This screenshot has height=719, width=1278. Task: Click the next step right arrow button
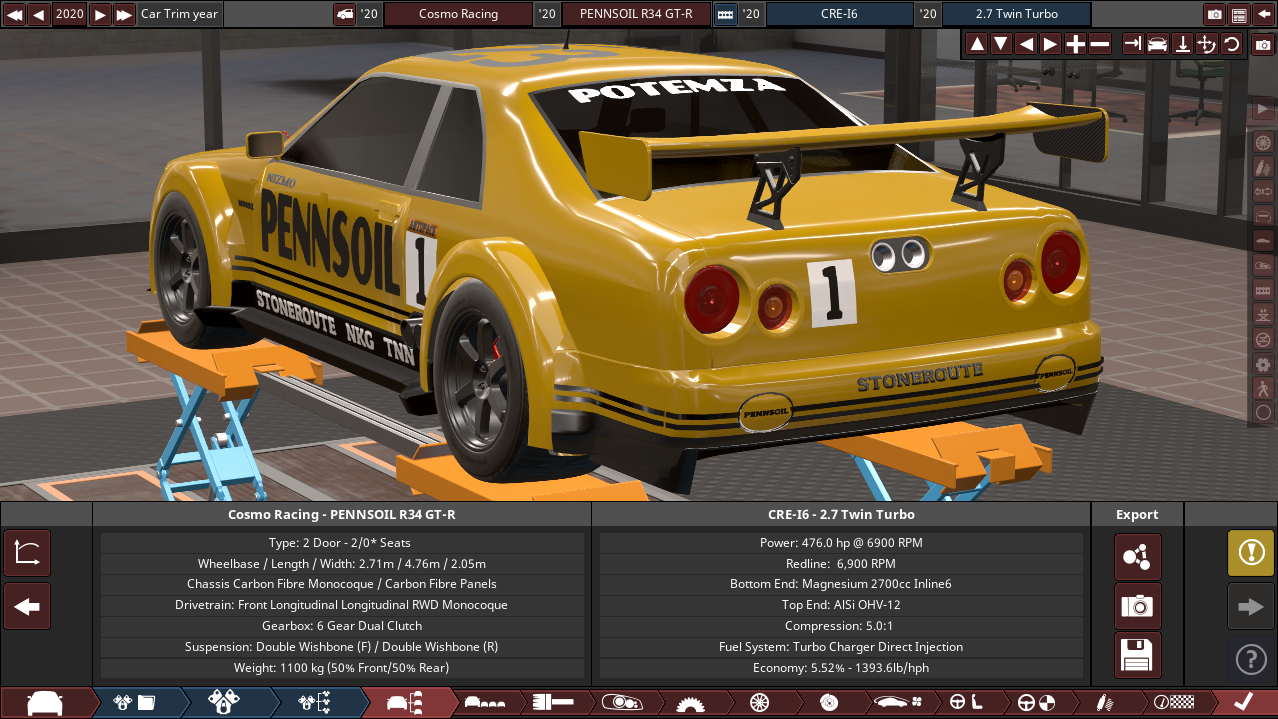pos(1251,606)
